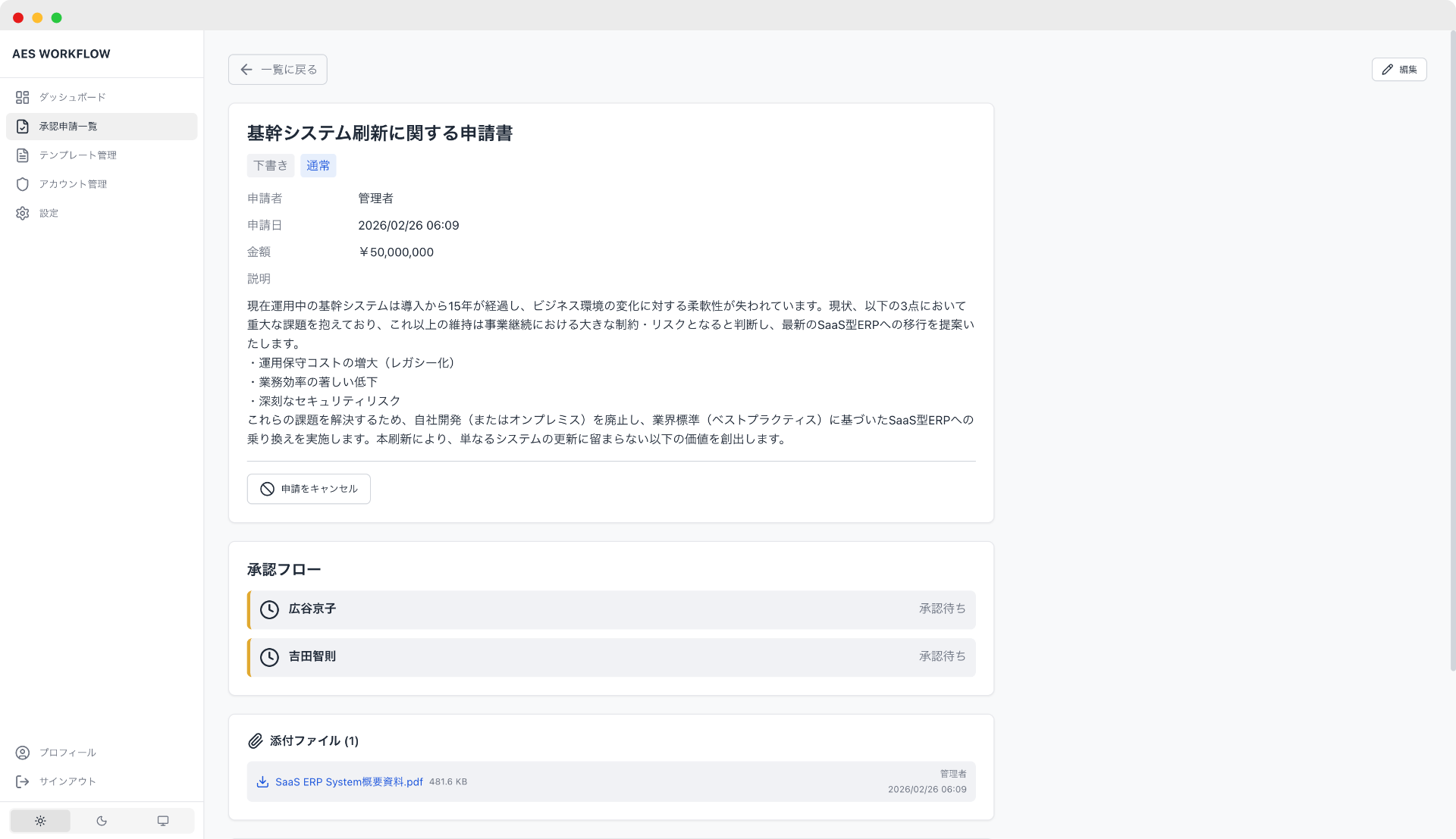Click the 承認申請一覧 document-check icon

(x=22, y=127)
